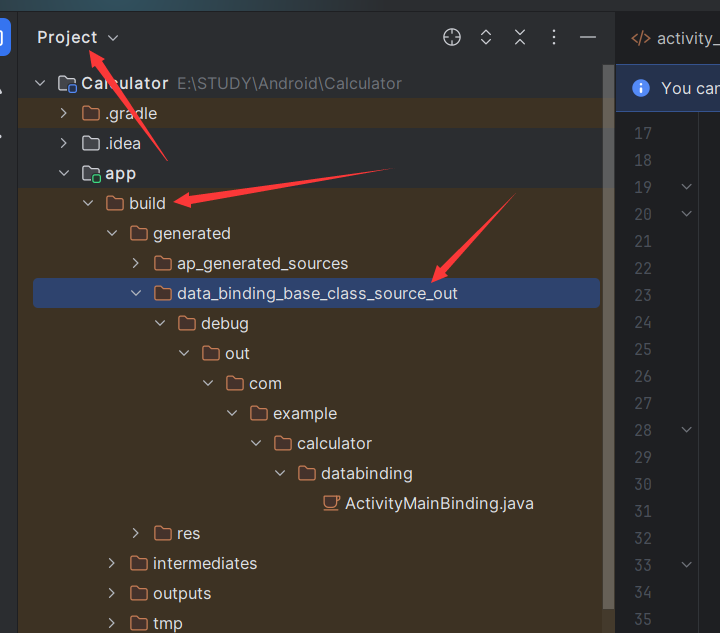Select the res folder label
Image resolution: width=720 pixels, height=633 pixels.
[188, 533]
